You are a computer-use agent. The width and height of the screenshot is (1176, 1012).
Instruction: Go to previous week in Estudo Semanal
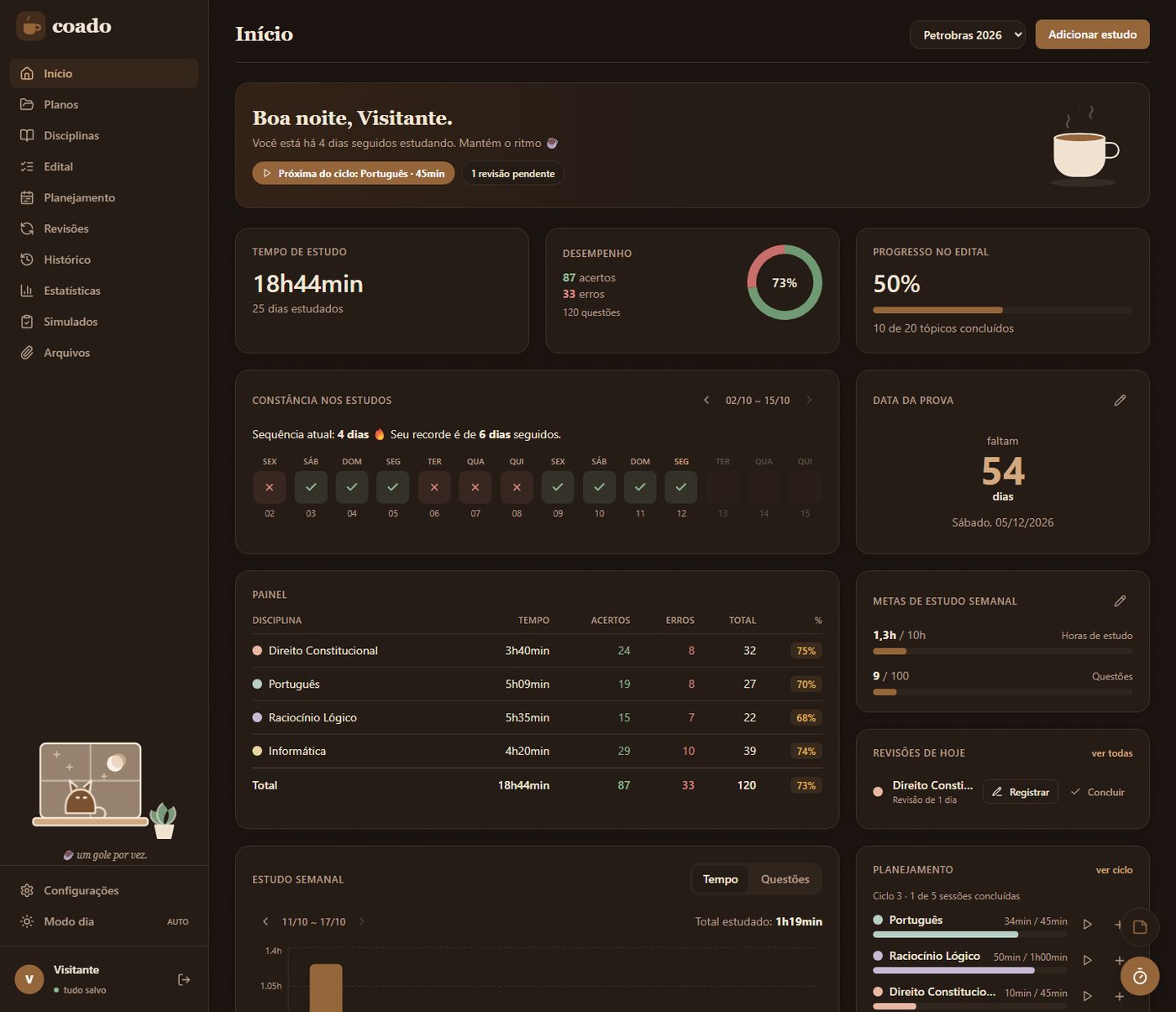pyautogui.click(x=265, y=921)
